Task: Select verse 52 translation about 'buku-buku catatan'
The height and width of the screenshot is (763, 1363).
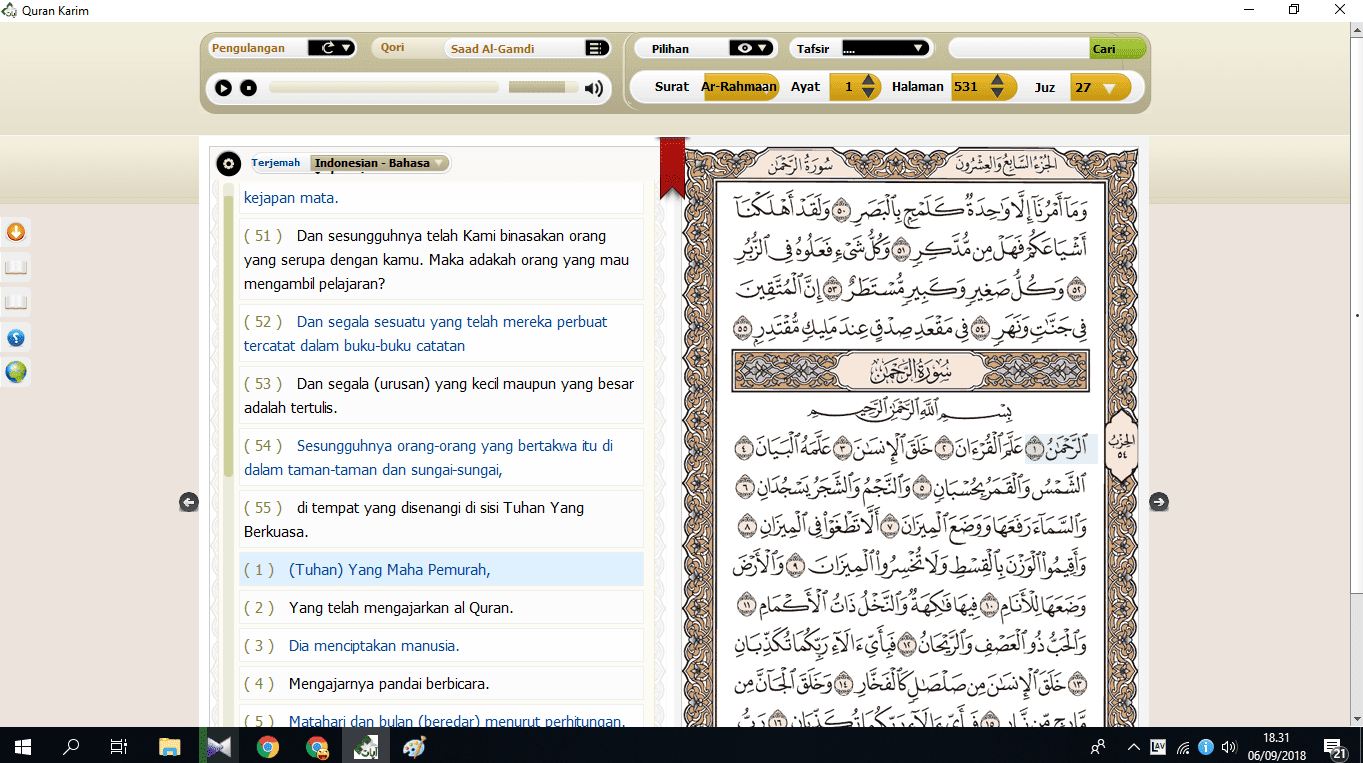Action: (x=441, y=334)
